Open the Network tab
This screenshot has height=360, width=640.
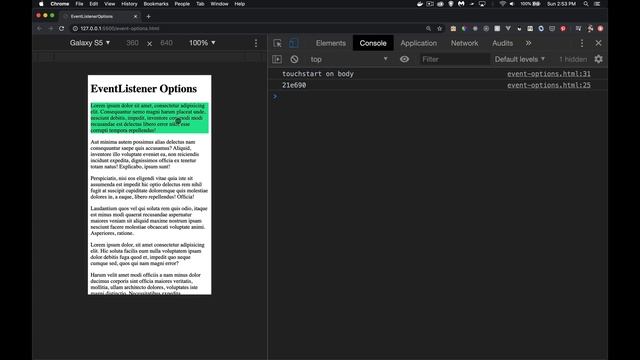[464, 43]
